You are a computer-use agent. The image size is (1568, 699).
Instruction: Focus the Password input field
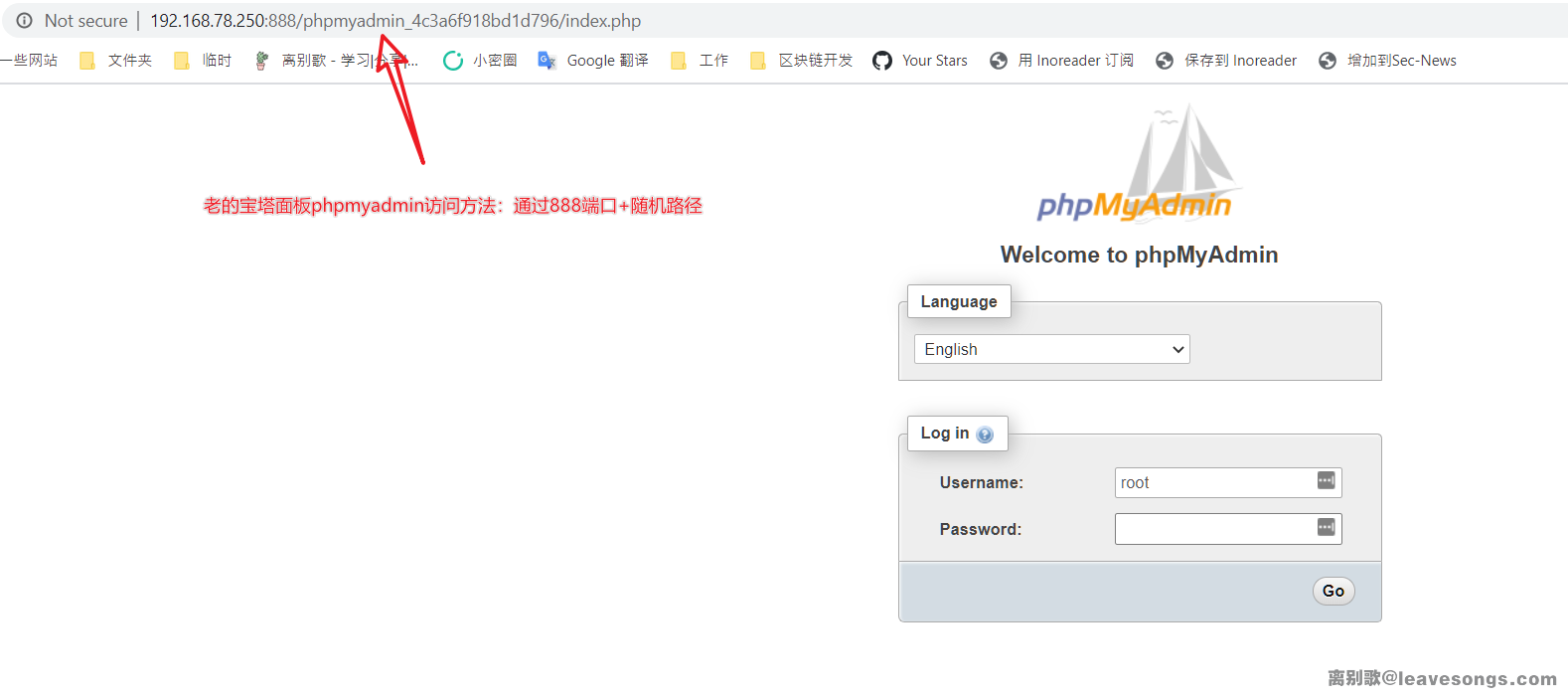1214,529
